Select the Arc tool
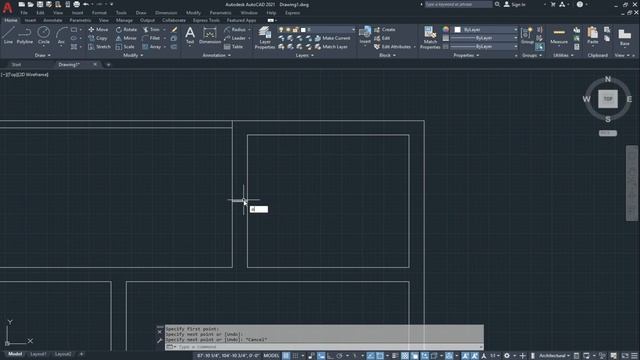Screen dimensions: 640x360 click(61, 35)
